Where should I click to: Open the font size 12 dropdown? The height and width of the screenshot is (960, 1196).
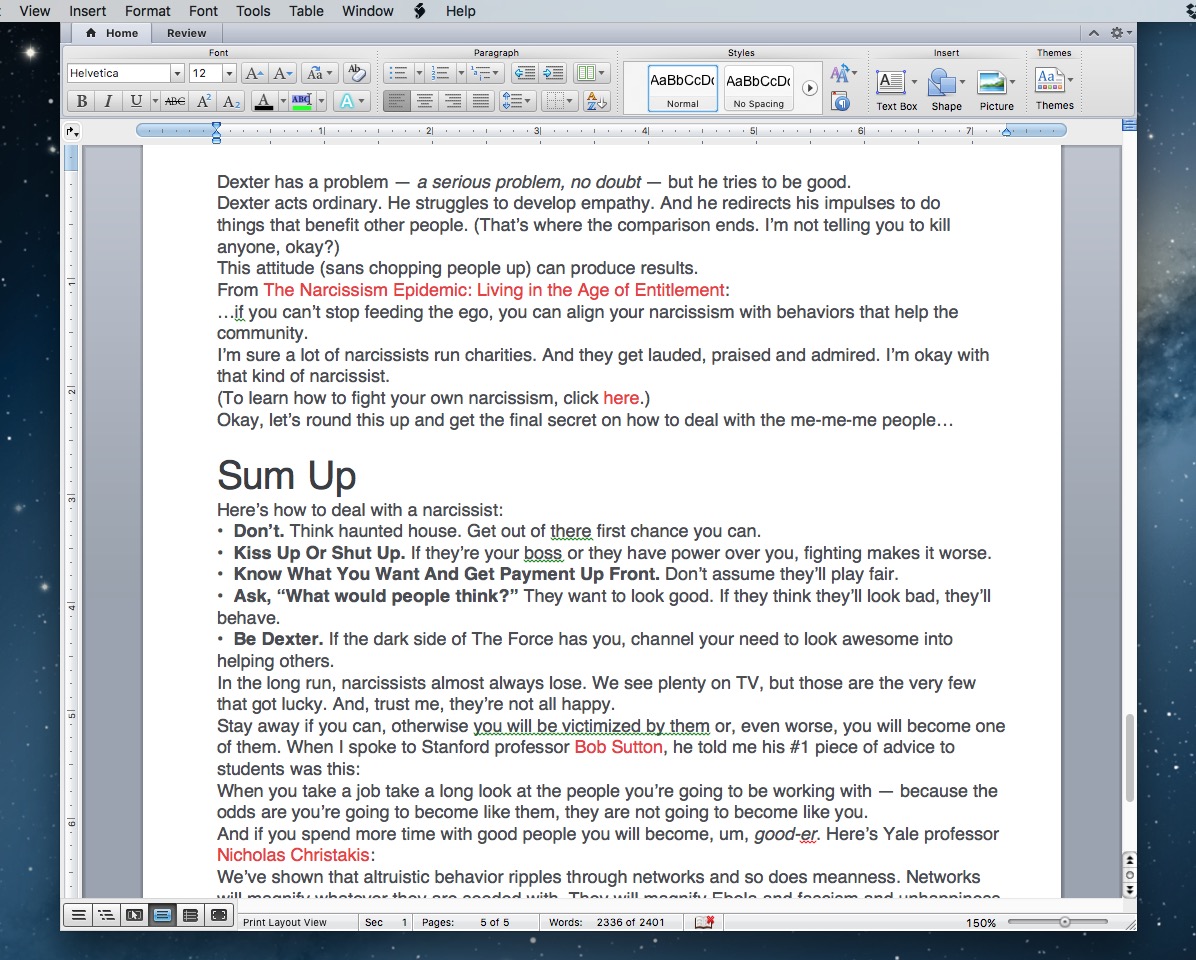tap(229, 73)
